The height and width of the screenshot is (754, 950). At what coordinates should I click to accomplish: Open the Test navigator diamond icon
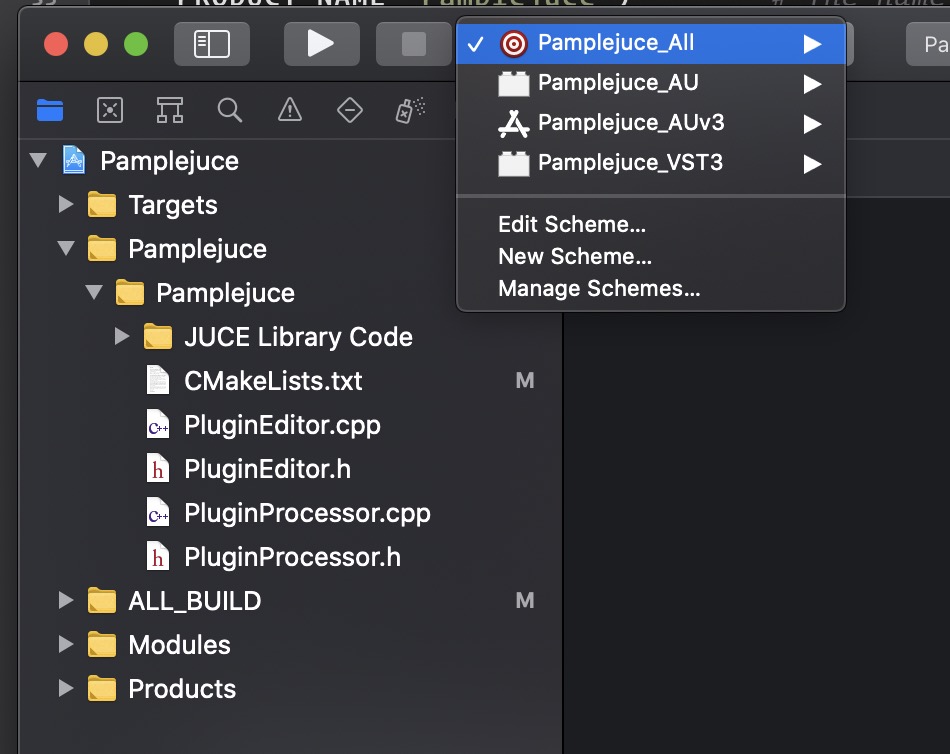coord(349,110)
